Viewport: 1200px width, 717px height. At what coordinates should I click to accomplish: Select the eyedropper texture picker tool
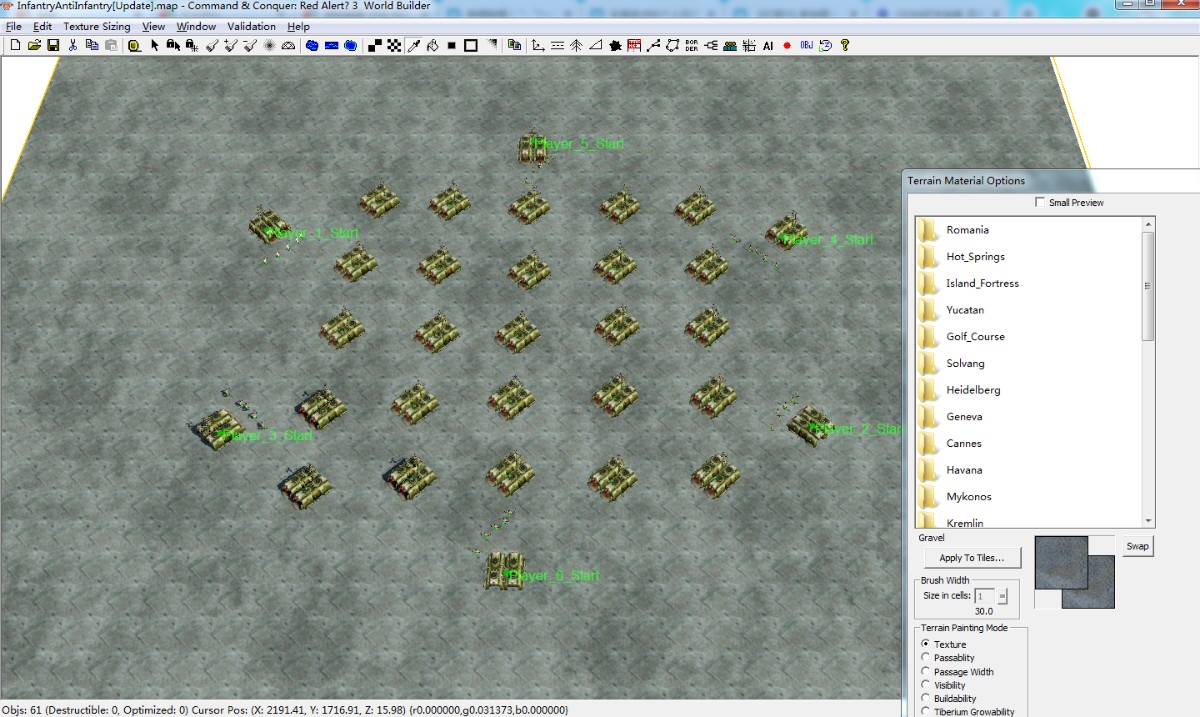pyautogui.click(x=413, y=45)
